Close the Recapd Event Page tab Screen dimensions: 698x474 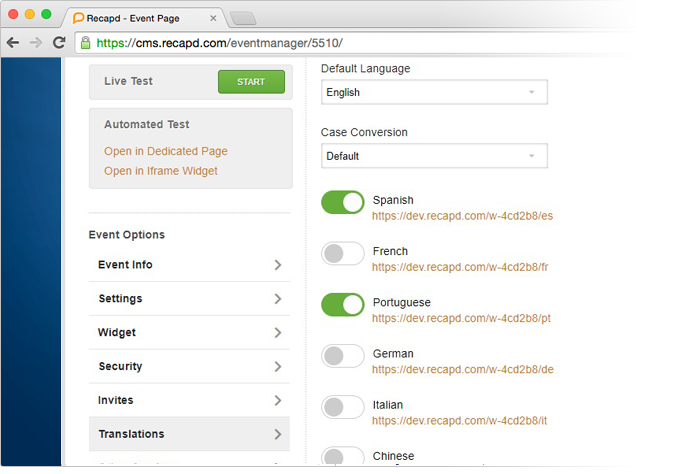point(213,18)
